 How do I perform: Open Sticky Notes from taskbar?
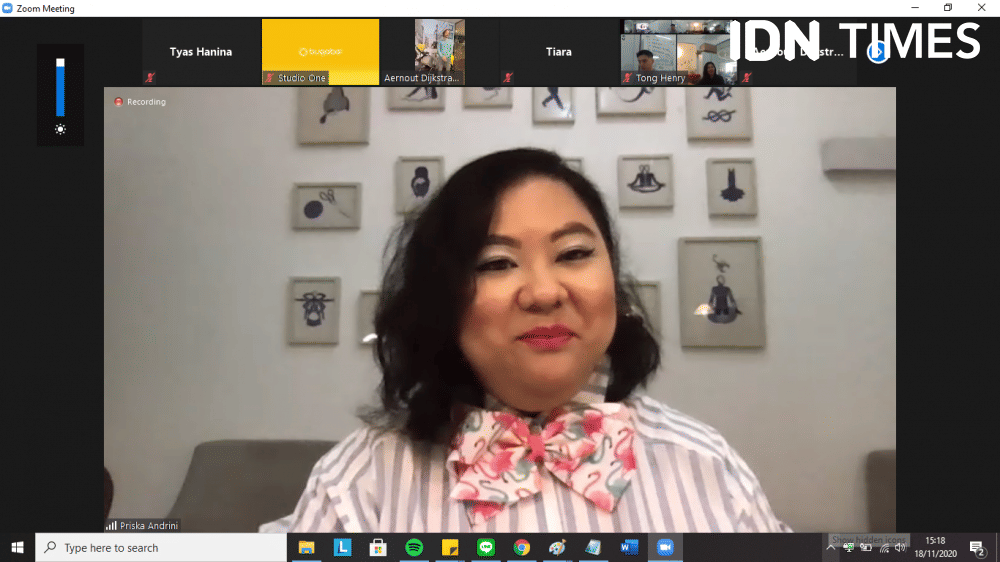coord(450,547)
